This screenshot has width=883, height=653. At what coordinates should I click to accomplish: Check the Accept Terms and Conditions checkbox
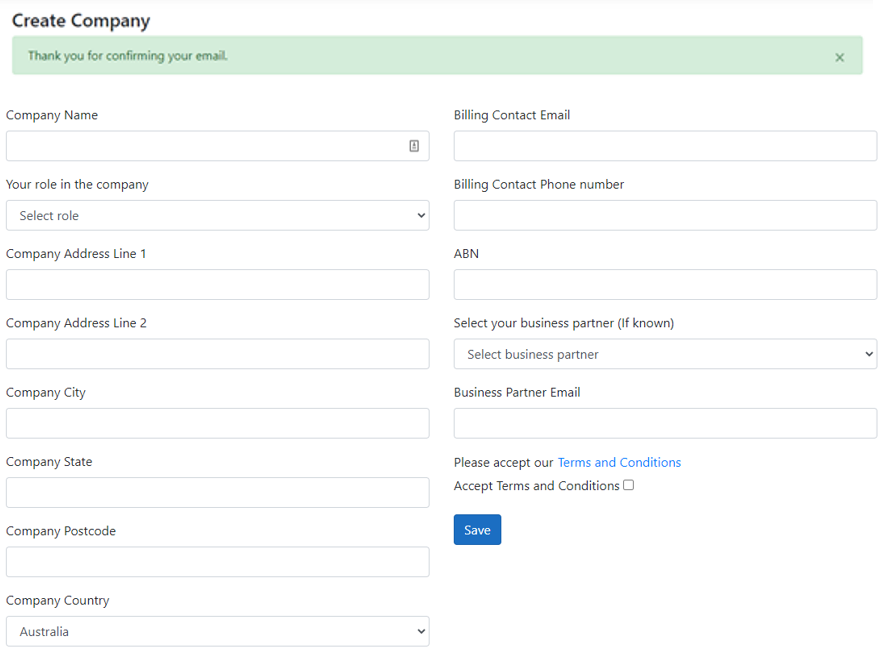(628, 485)
